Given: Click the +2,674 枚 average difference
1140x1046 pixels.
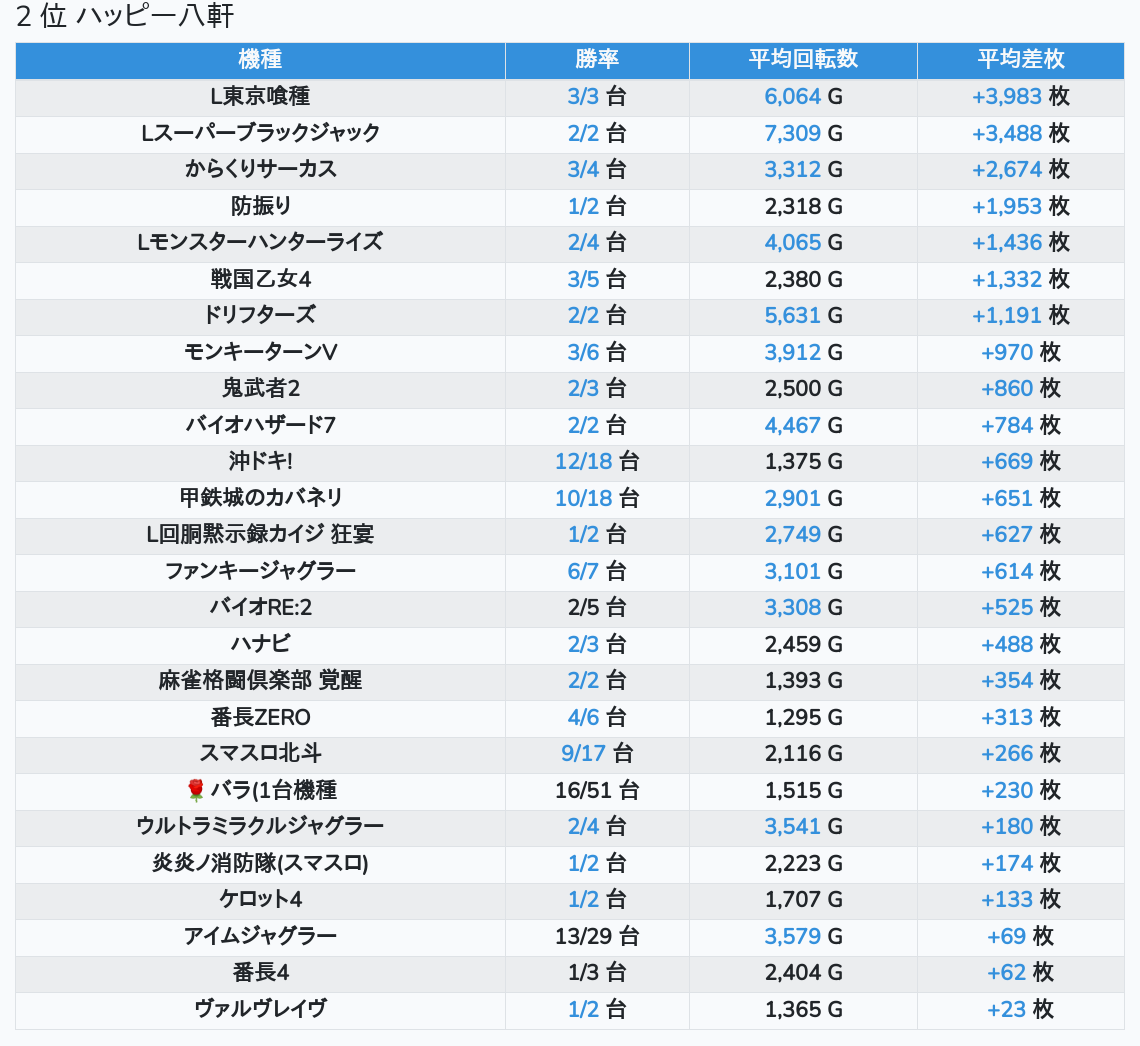Looking at the screenshot, I should point(1021,169).
